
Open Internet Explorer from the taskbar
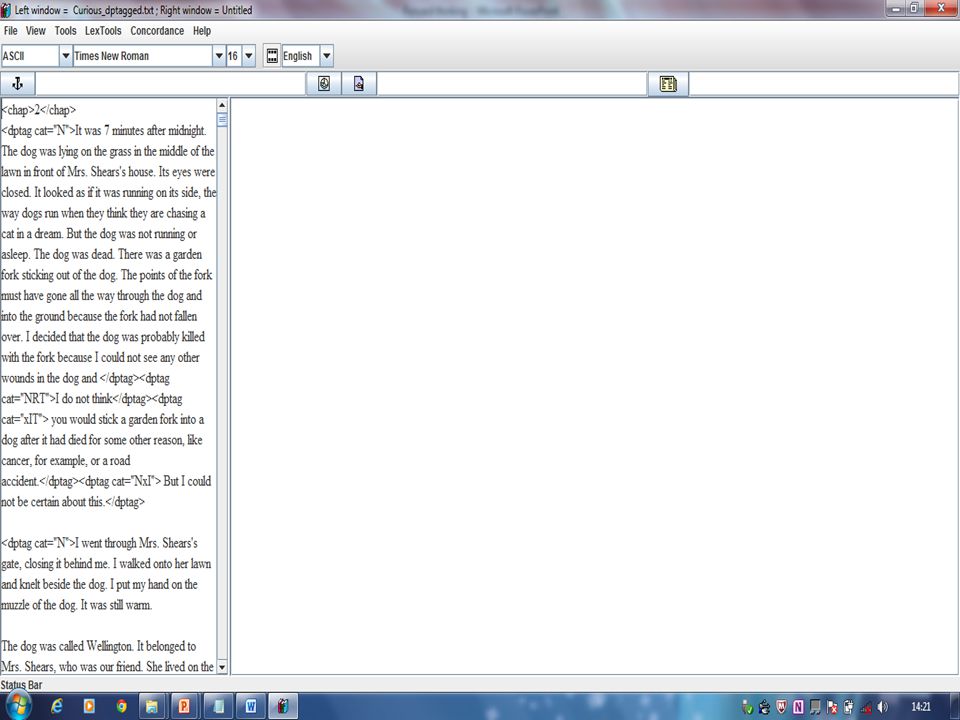click(x=57, y=707)
